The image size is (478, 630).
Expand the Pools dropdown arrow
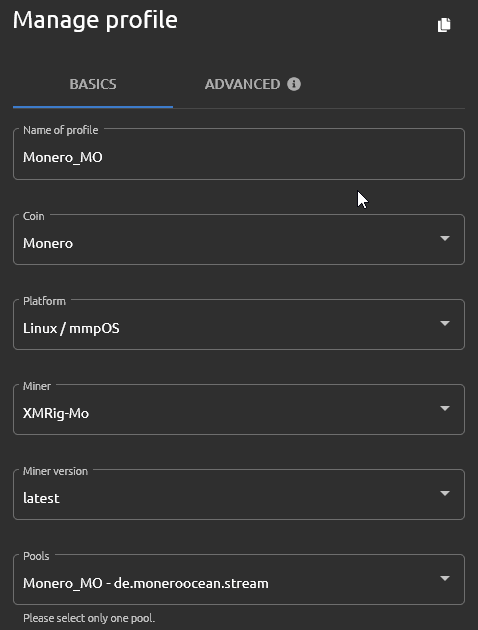445,579
